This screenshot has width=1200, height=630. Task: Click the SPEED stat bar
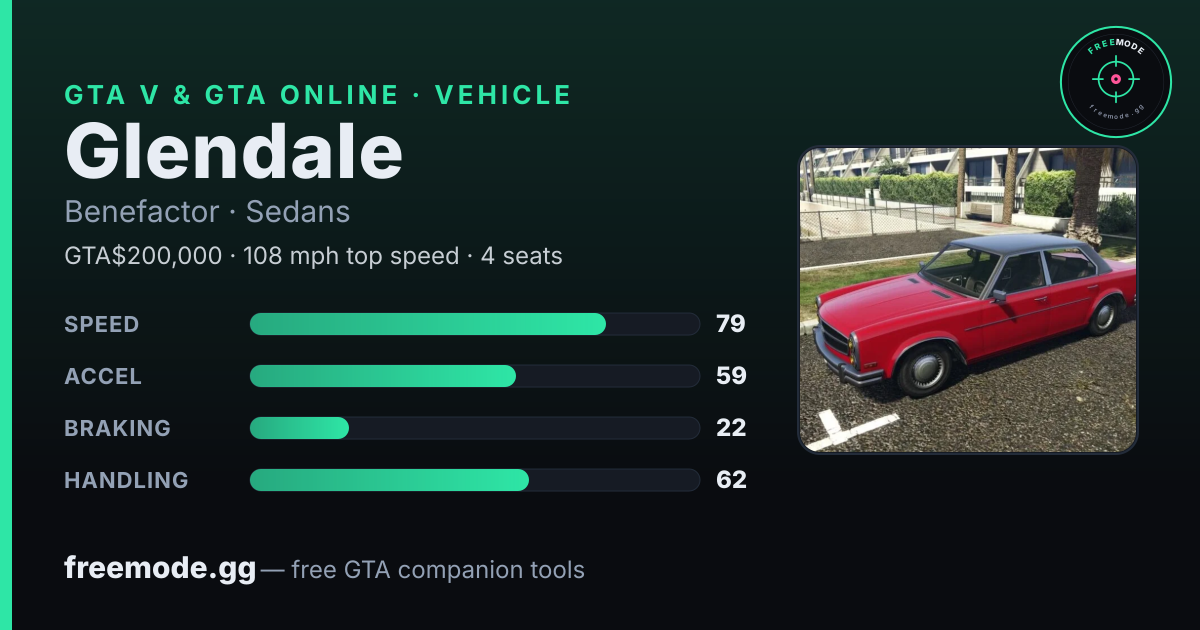(x=474, y=324)
